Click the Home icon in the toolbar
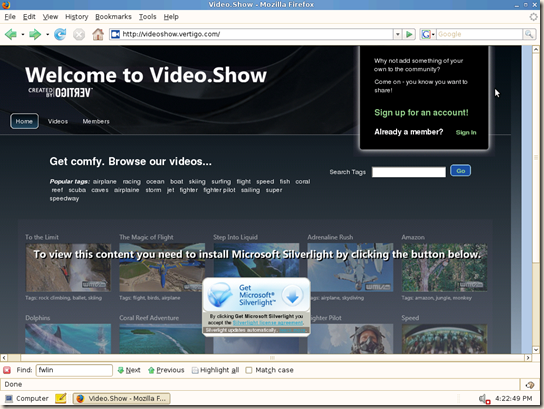The height and width of the screenshot is (409, 544). (98, 34)
